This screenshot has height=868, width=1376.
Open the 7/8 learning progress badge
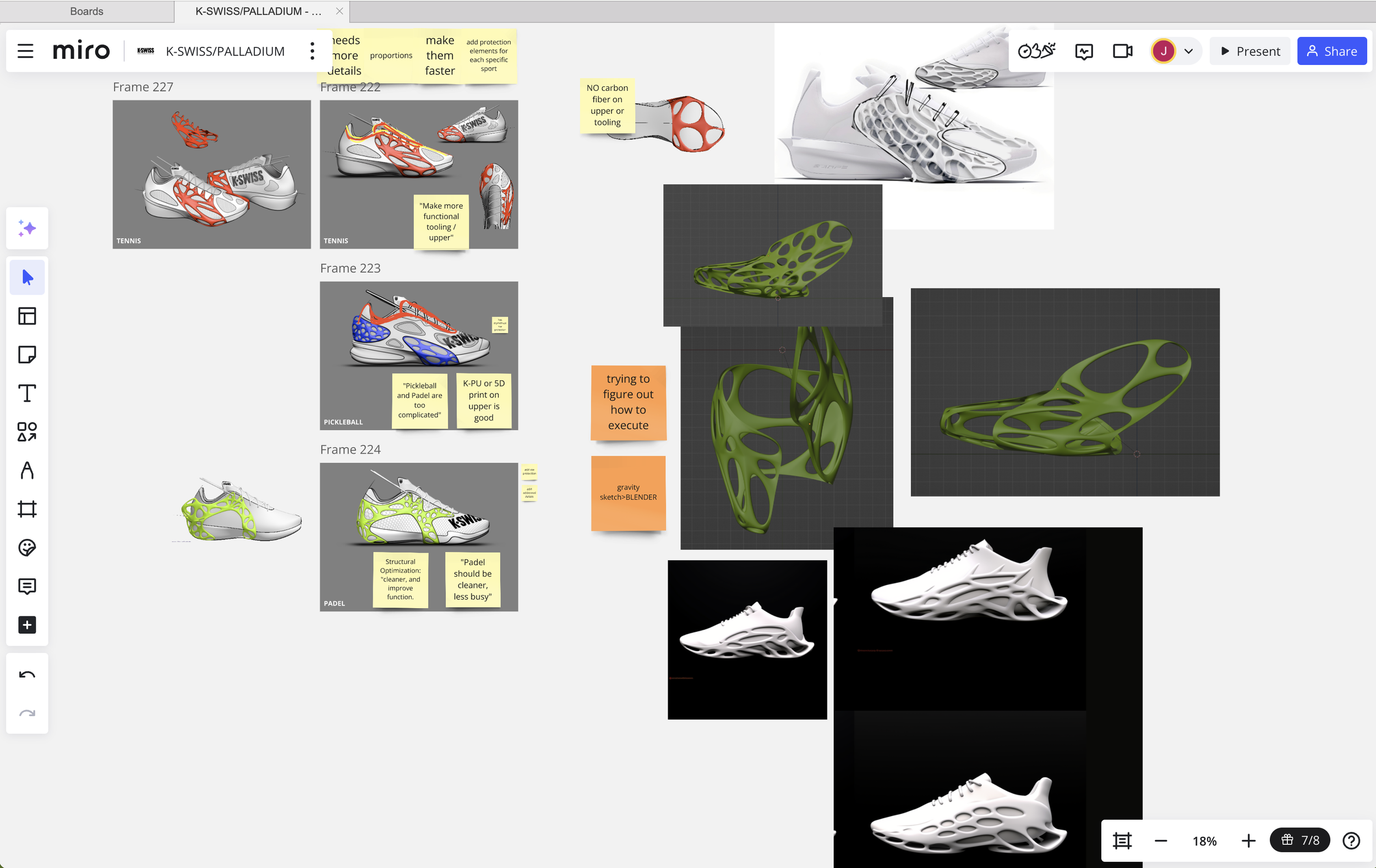tap(1299, 840)
